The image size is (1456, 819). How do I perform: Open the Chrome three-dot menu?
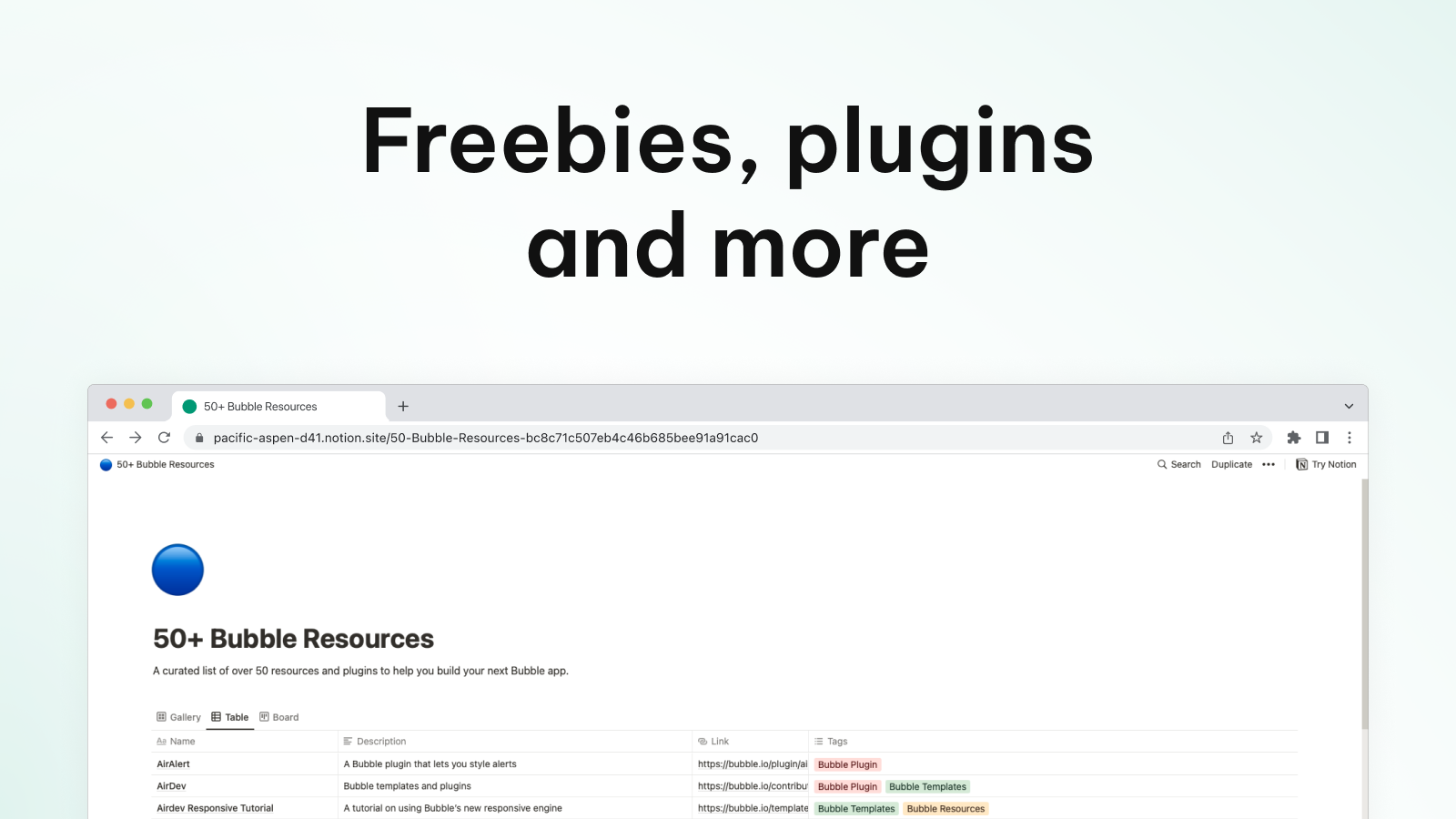(x=1350, y=438)
